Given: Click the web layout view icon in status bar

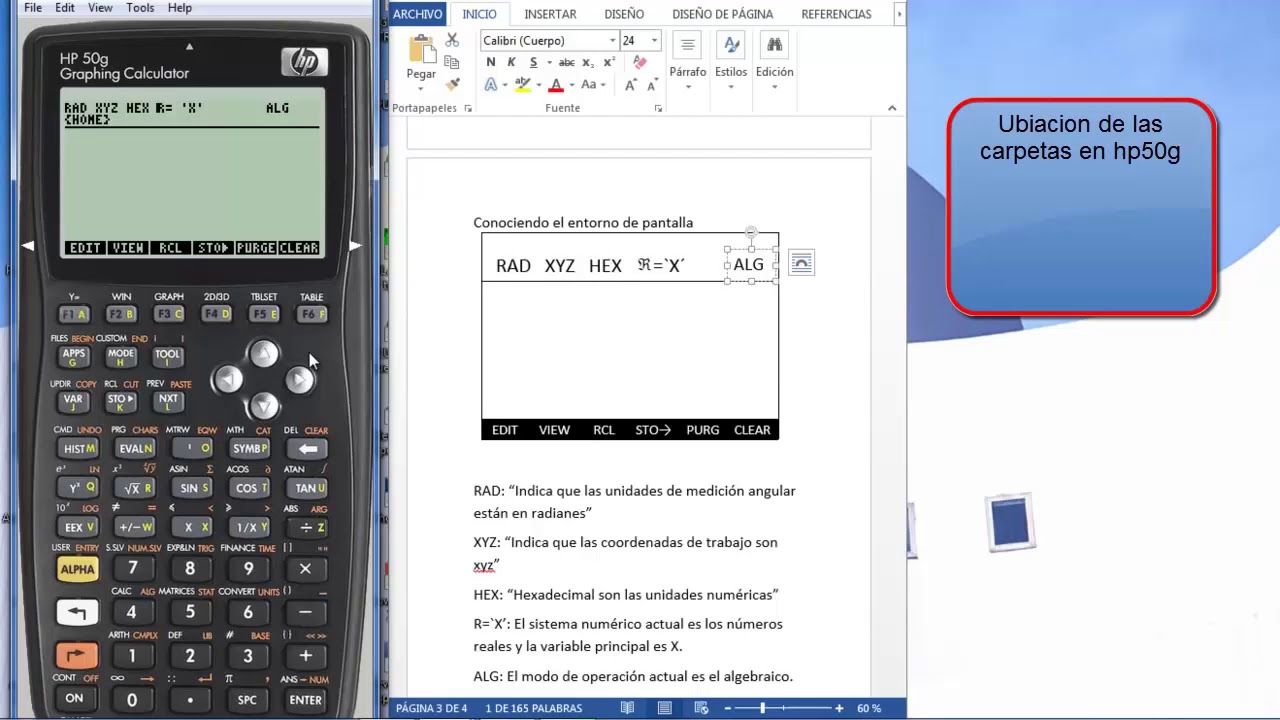Looking at the screenshot, I should (x=700, y=708).
